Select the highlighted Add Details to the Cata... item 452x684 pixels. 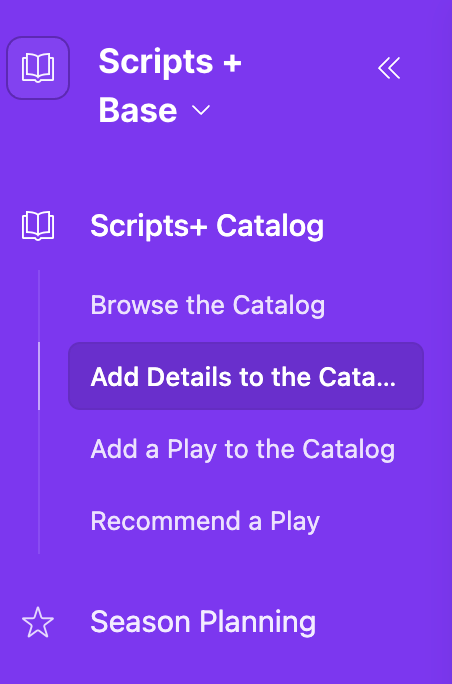point(246,376)
